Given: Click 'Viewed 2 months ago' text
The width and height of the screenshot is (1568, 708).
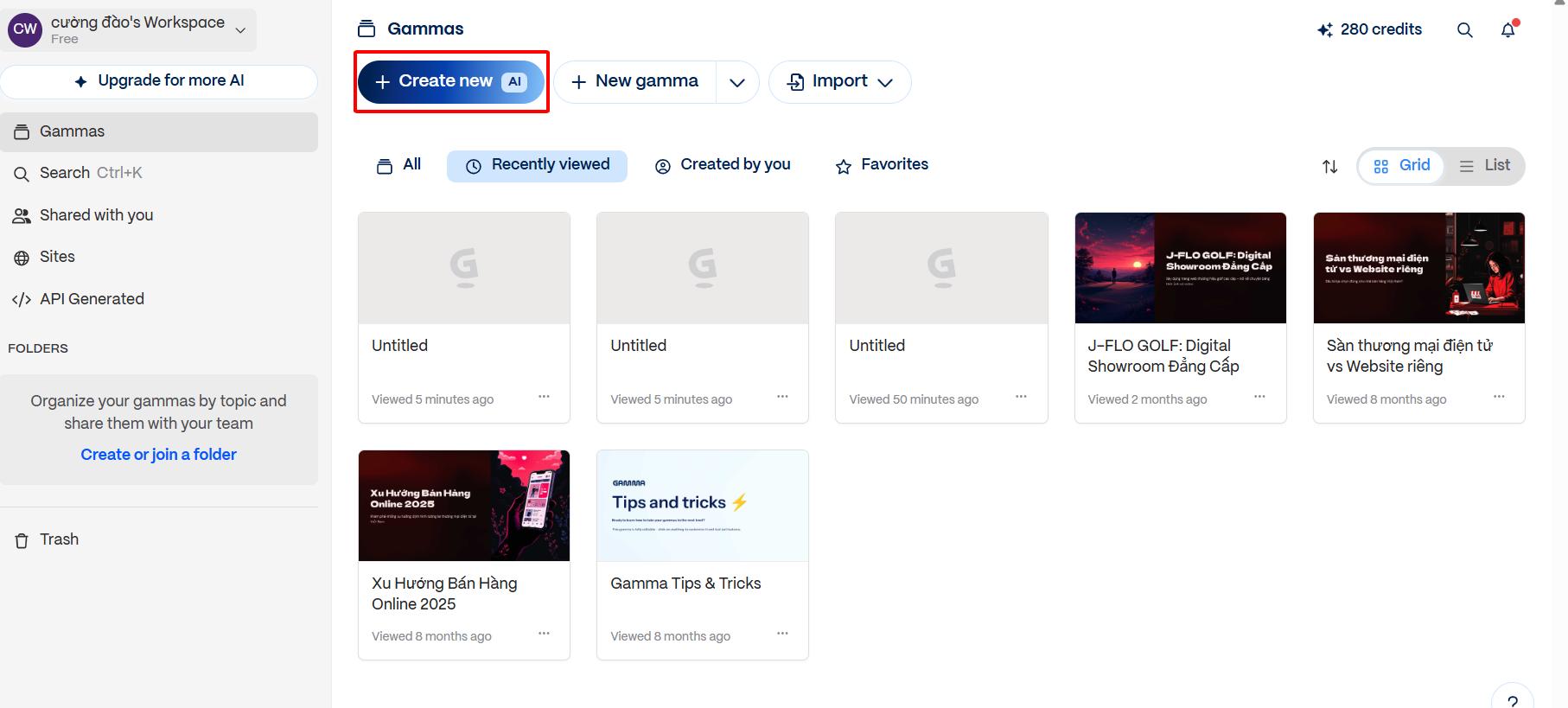Looking at the screenshot, I should pos(1147,399).
